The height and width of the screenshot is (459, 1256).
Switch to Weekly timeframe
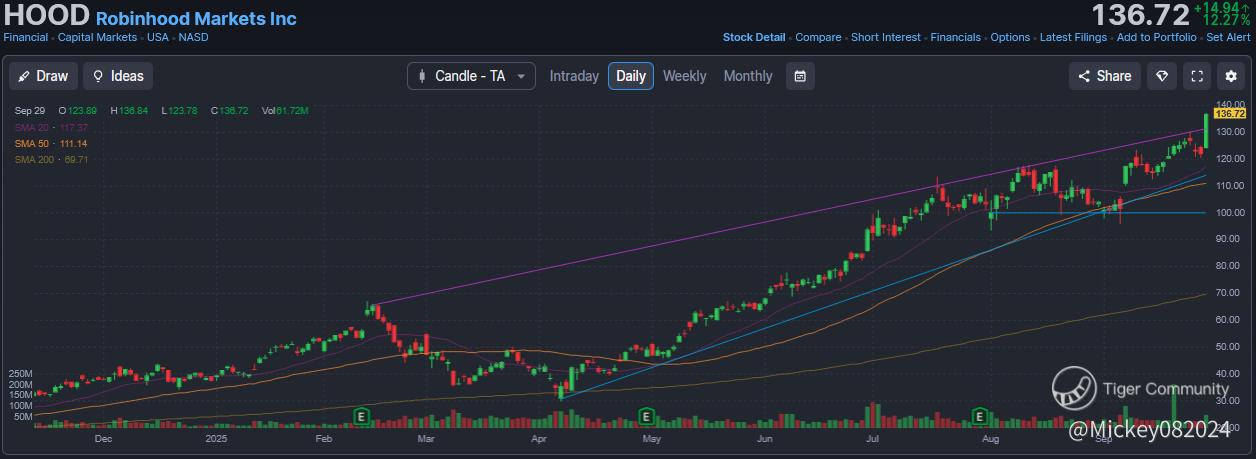click(684, 76)
